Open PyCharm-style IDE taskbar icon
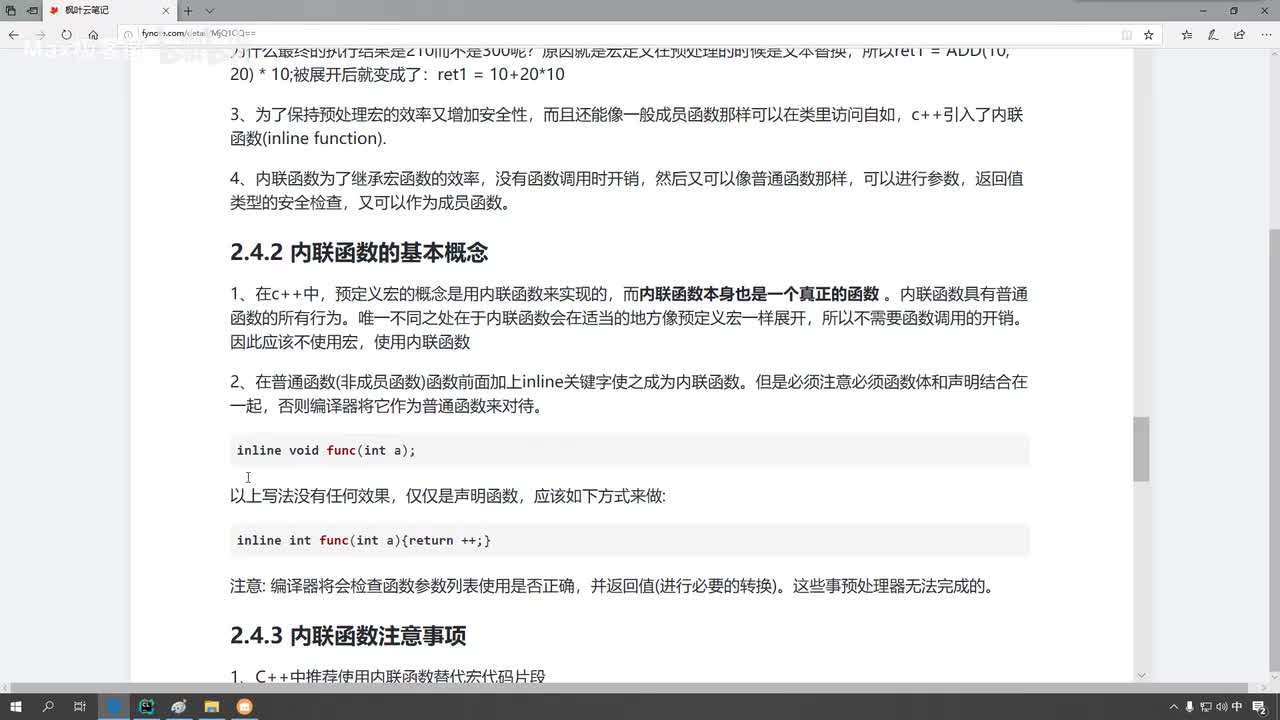The image size is (1280, 720). (146, 706)
